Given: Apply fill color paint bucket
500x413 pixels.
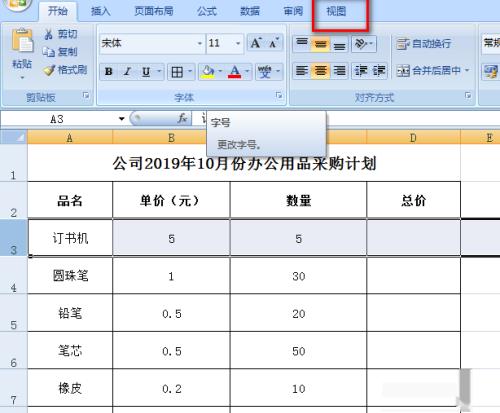Looking at the screenshot, I should tap(207, 72).
